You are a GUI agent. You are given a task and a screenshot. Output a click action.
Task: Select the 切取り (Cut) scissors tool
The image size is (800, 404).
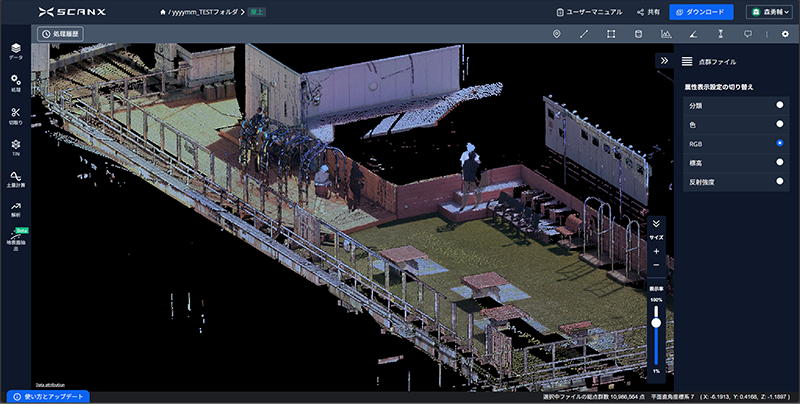15,114
